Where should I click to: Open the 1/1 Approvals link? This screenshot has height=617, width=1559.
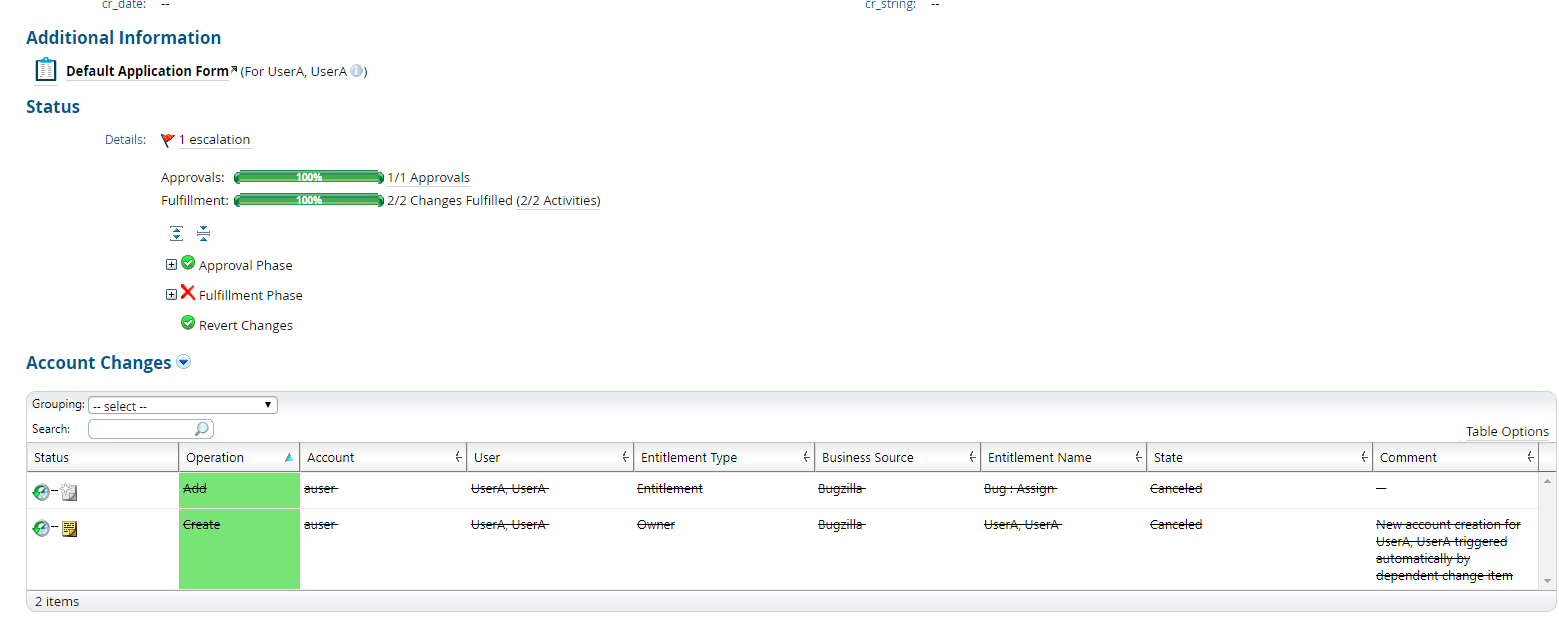(x=429, y=177)
